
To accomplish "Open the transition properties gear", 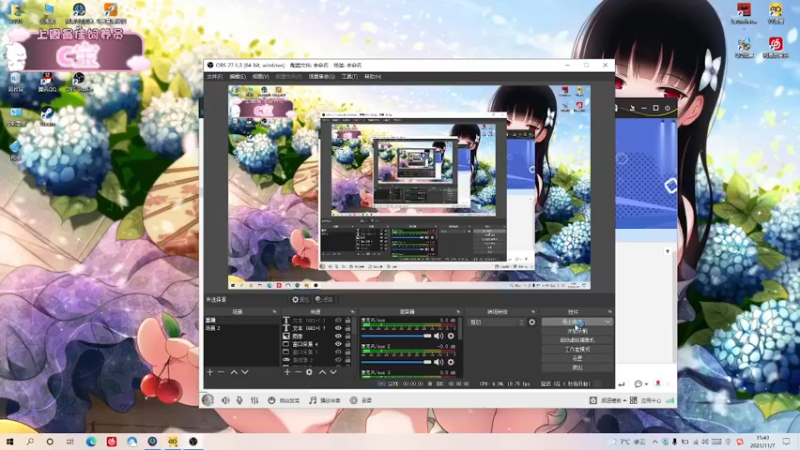I will tap(532, 322).
